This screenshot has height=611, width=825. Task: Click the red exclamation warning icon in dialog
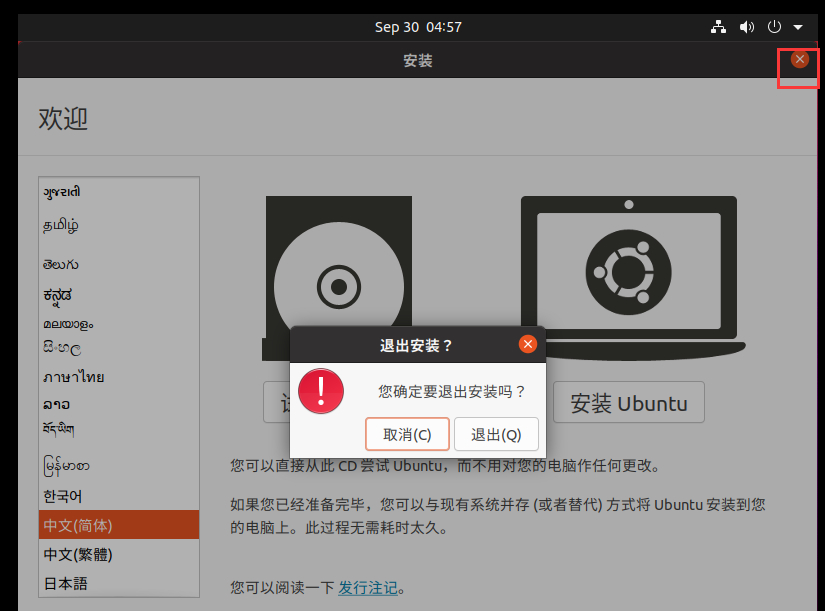tap(321, 391)
